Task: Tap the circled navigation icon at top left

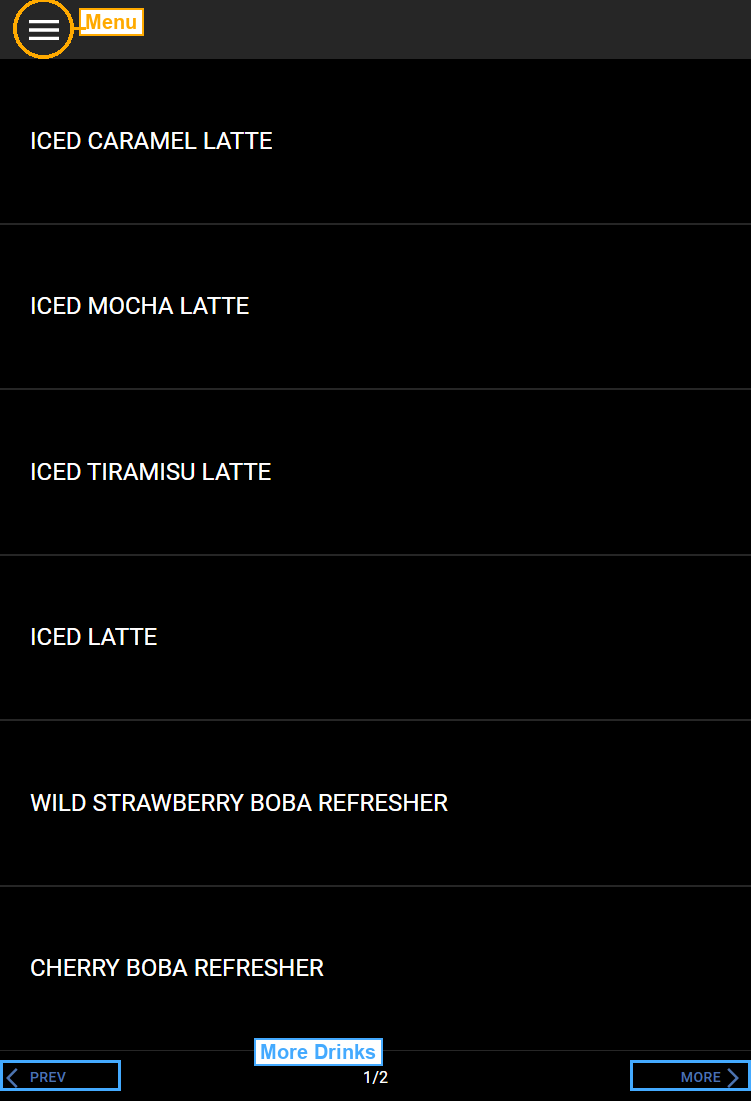Action: tap(43, 29)
